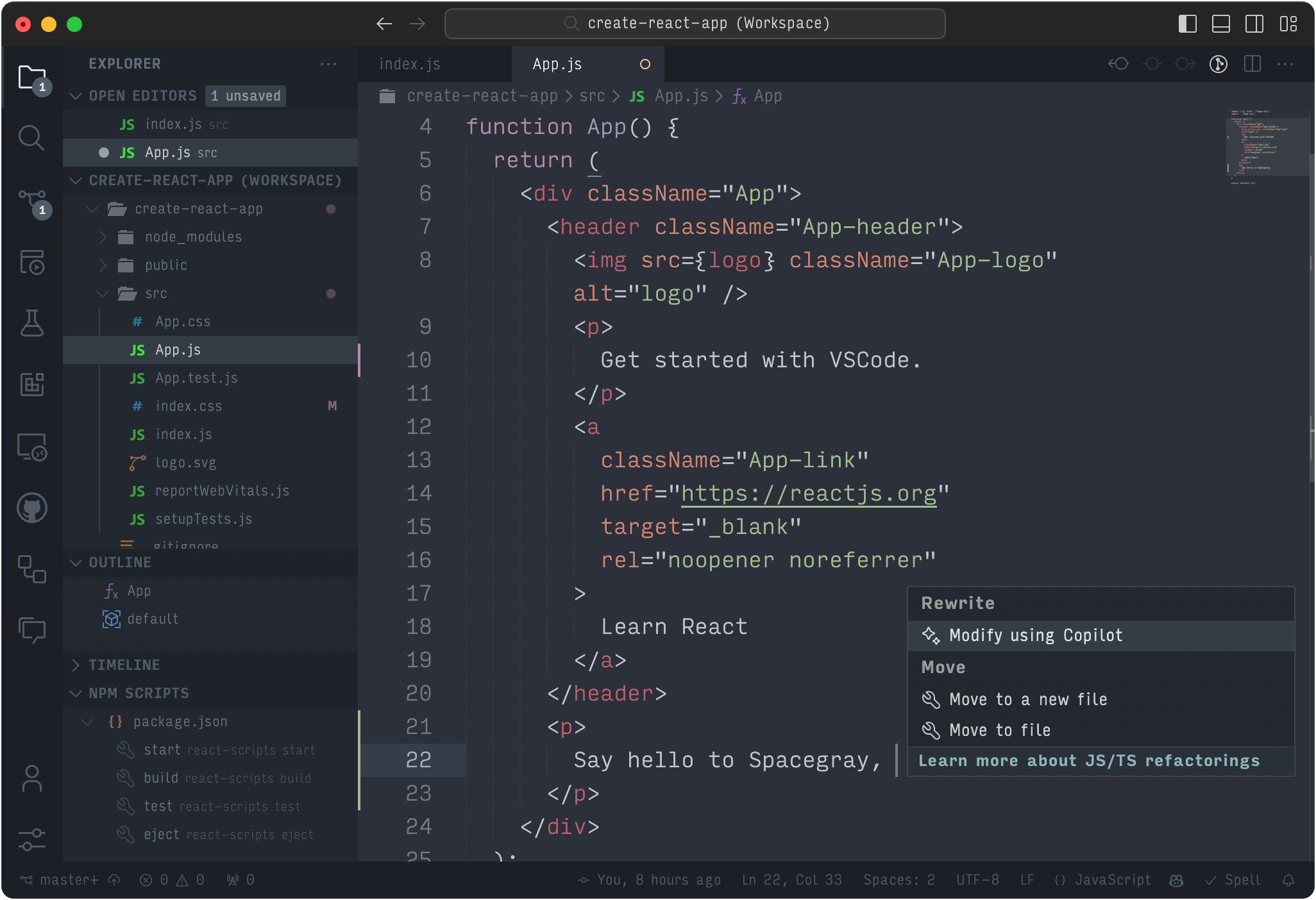Click the split editor right icon

1252,64
